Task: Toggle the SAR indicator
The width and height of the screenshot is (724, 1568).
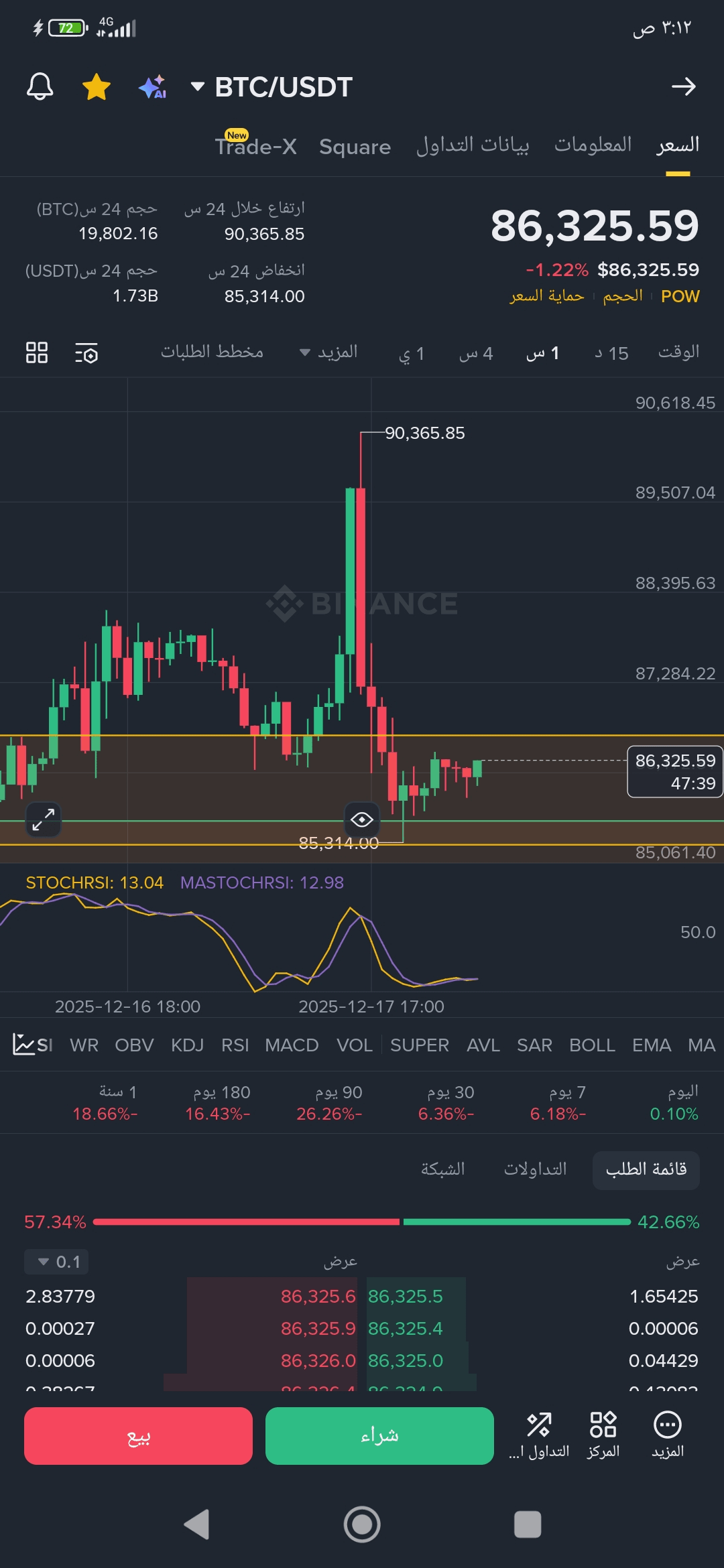Action: pos(534,1045)
